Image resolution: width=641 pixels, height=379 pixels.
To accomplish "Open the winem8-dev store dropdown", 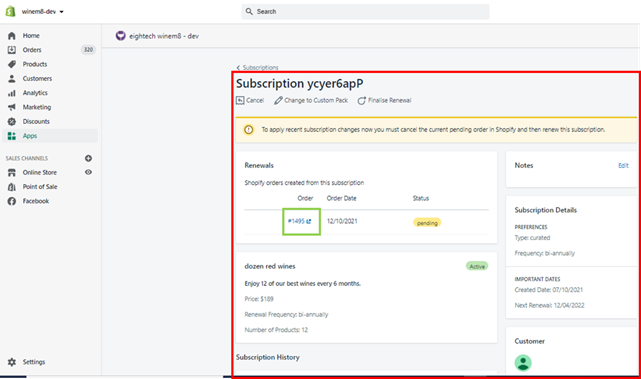I will [43, 12].
